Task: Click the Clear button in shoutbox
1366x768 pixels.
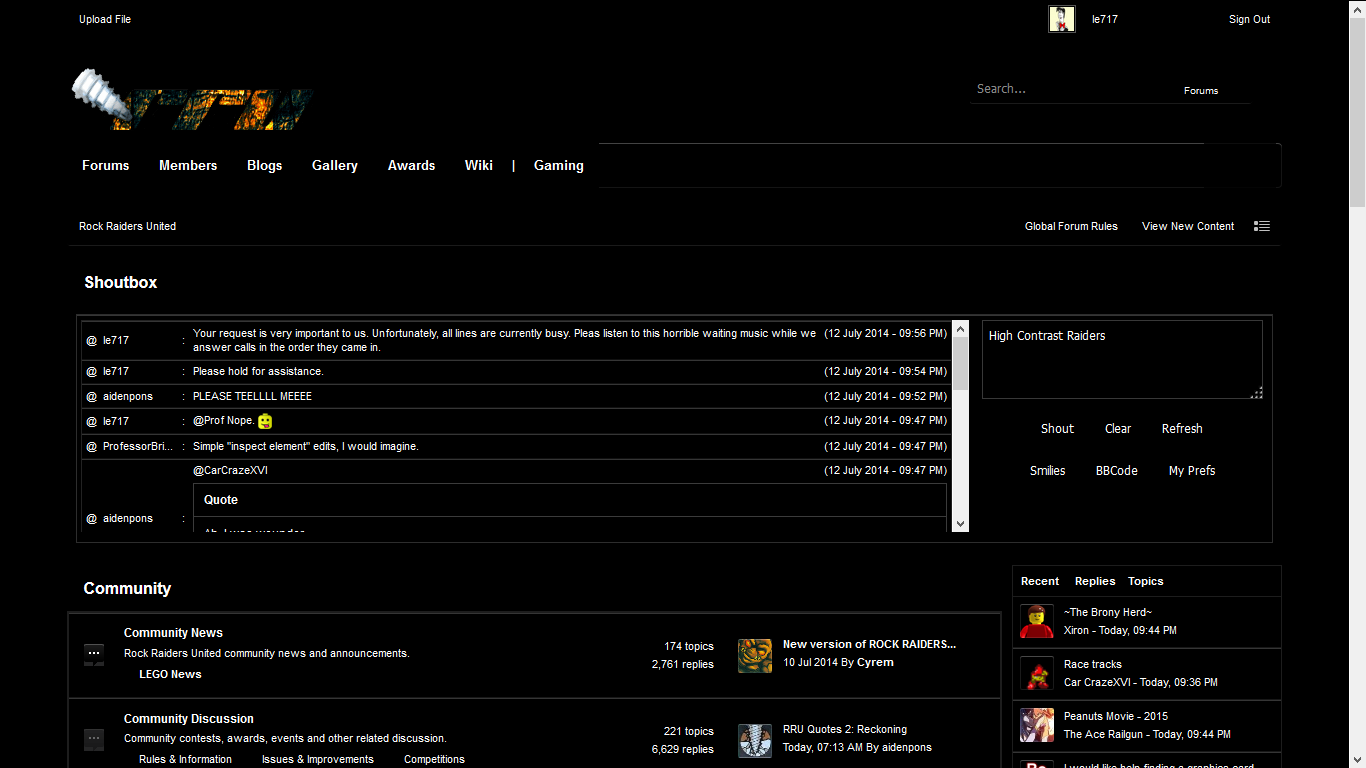Action: tap(1118, 429)
